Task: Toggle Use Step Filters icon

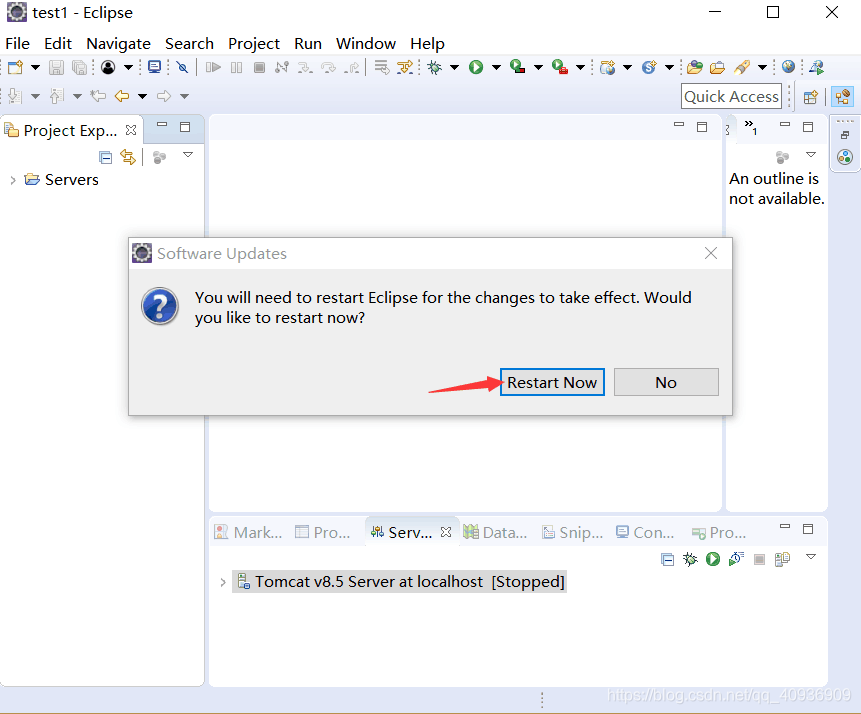Action: [x=405, y=68]
